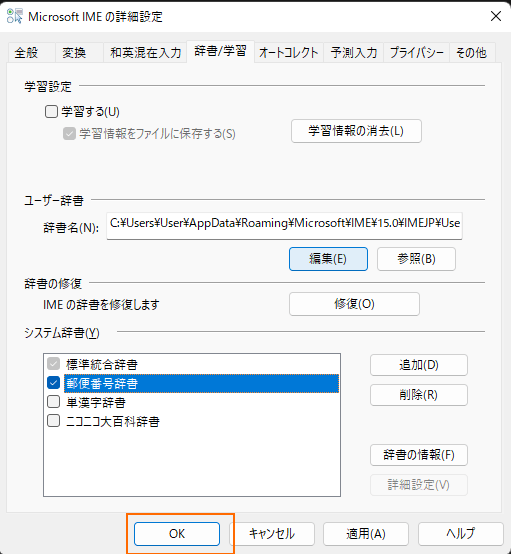Click the 辞書名 path input field
The width and height of the screenshot is (511, 554).
[284, 225]
